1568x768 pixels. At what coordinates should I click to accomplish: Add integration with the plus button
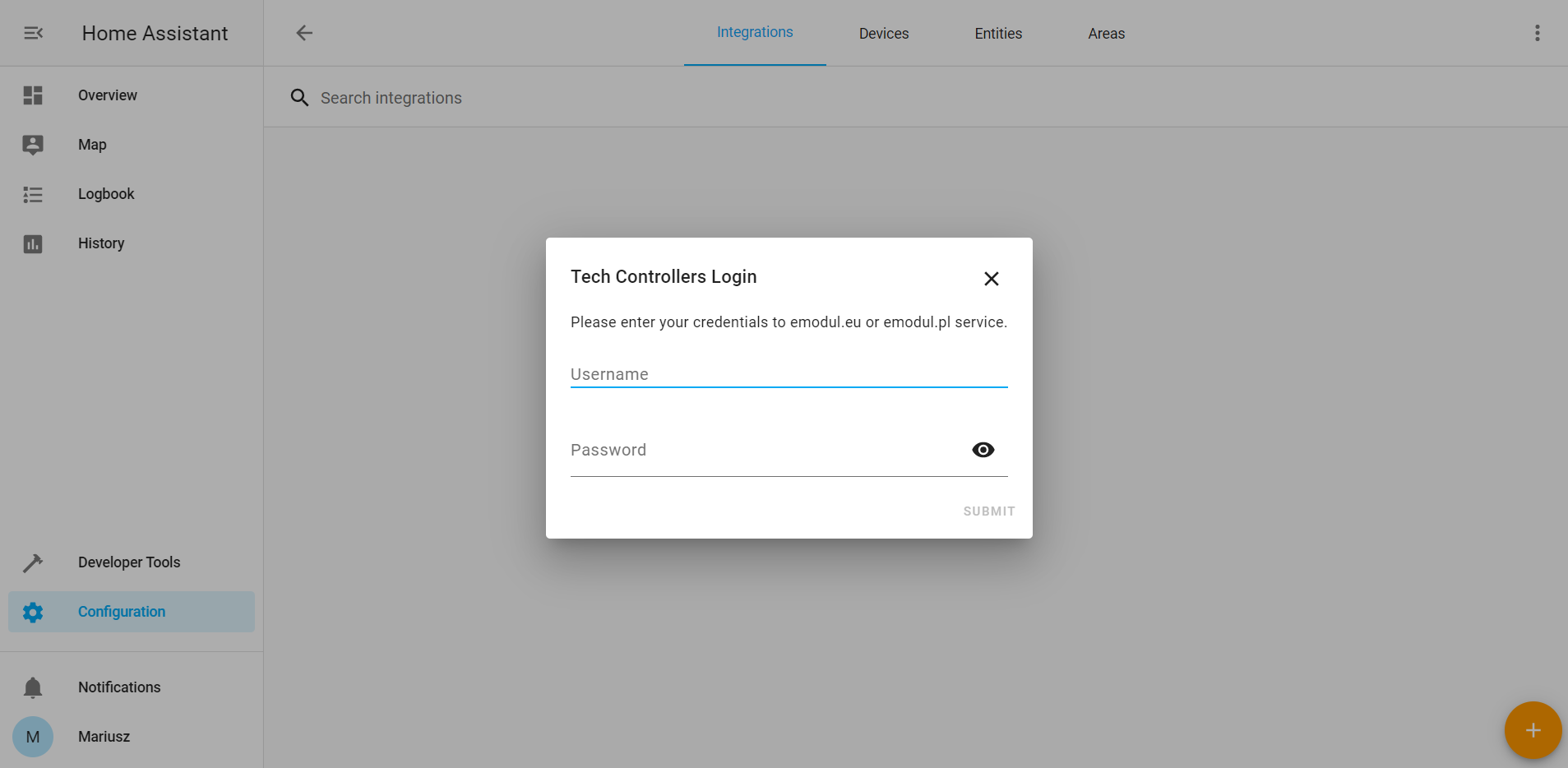[1533, 730]
